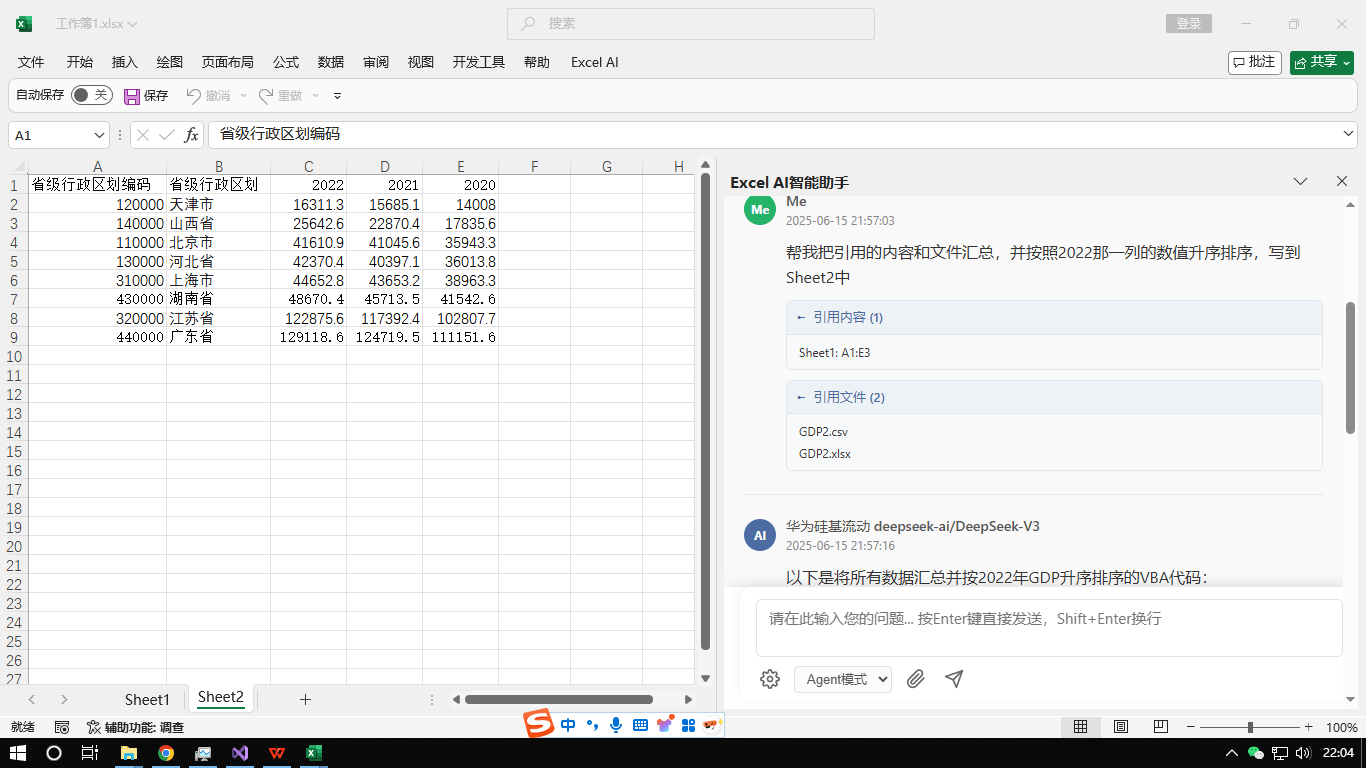Click the GDP2.xlsx file reference

[x=825, y=454]
